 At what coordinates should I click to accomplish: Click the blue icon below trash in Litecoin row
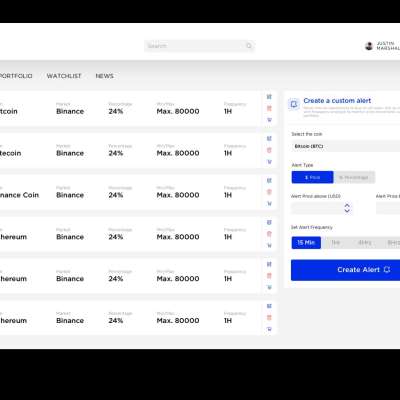(x=269, y=162)
